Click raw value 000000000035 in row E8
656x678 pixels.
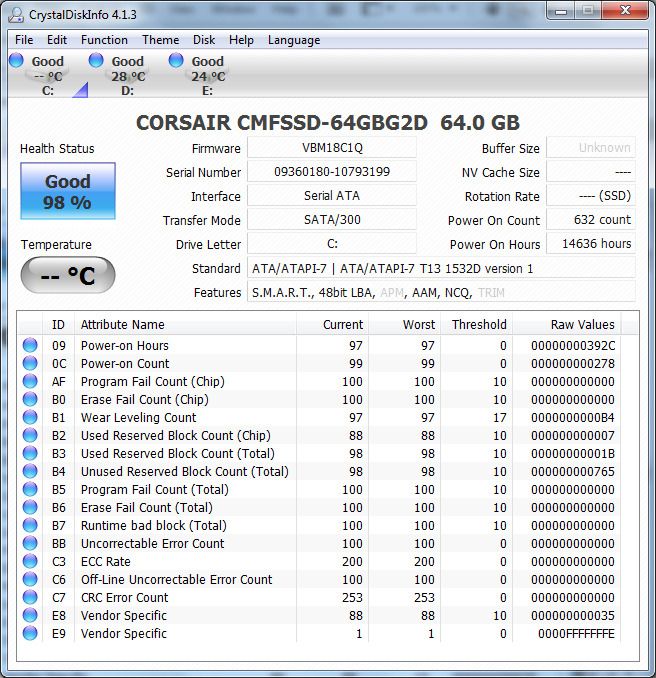573,615
